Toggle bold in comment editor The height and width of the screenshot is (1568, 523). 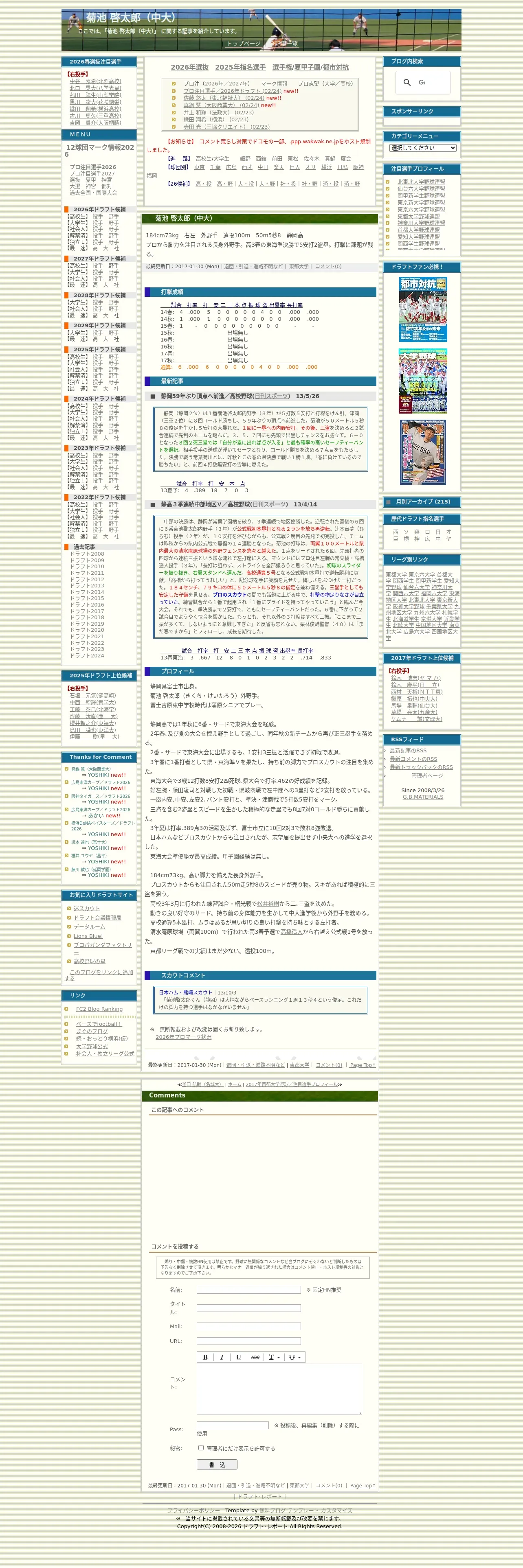[205, 1357]
